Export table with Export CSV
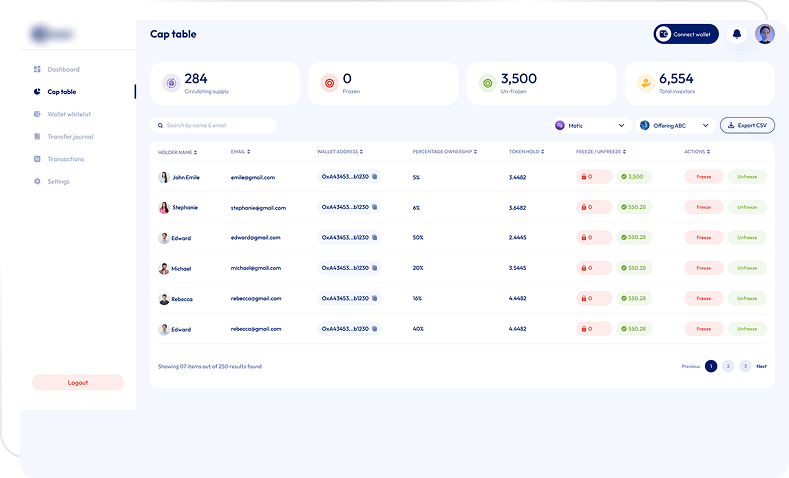 pos(747,126)
